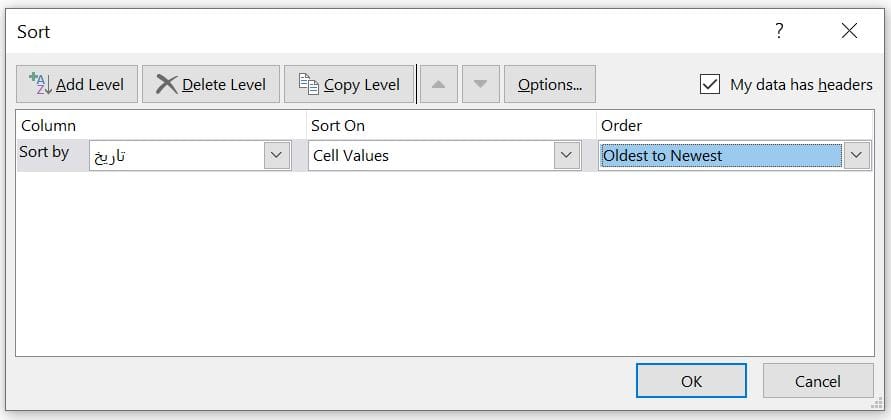Move sort level down with the down arrow

(481, 84)
